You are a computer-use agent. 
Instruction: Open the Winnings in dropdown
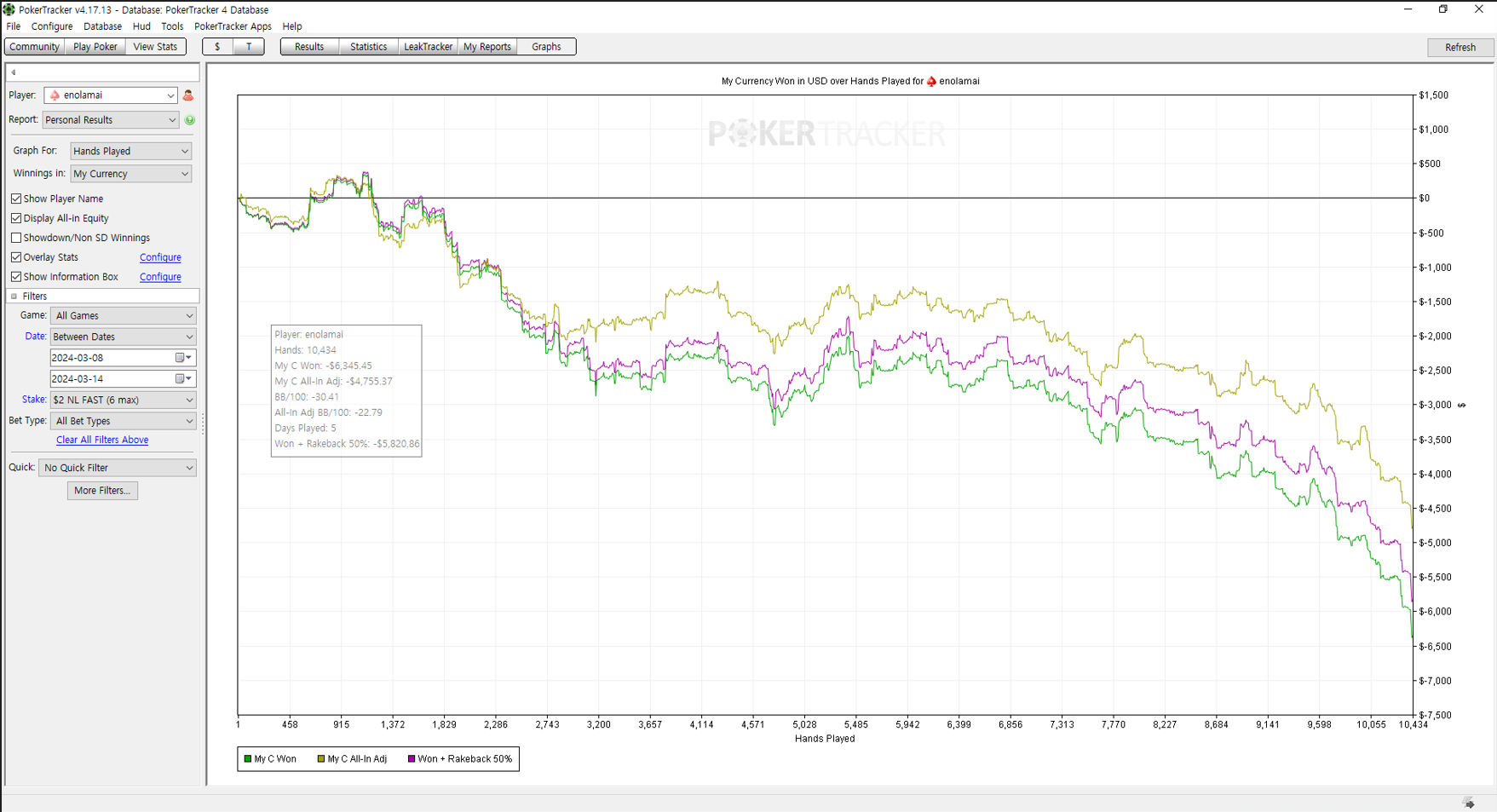(x=130, y=174)
